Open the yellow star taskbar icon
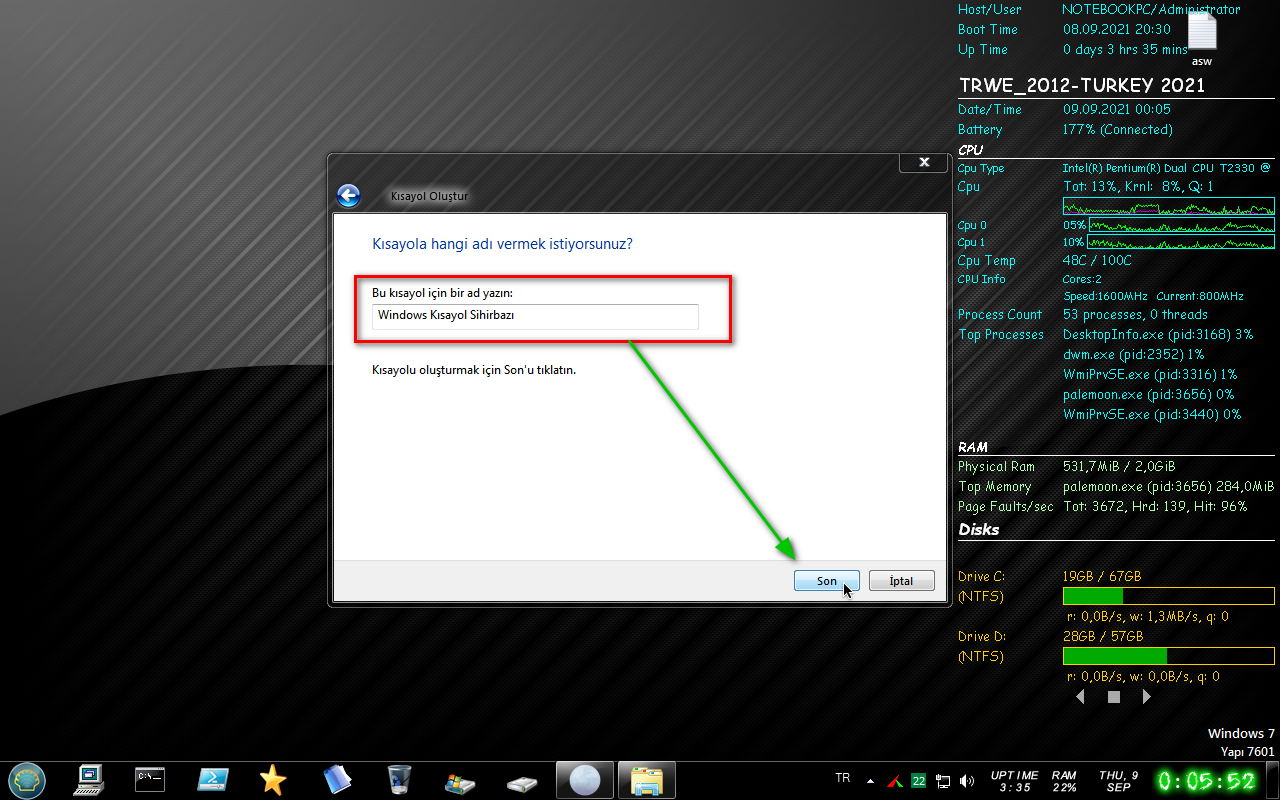The height and width of the screenshot is (800, 1280). coord(273,779)
